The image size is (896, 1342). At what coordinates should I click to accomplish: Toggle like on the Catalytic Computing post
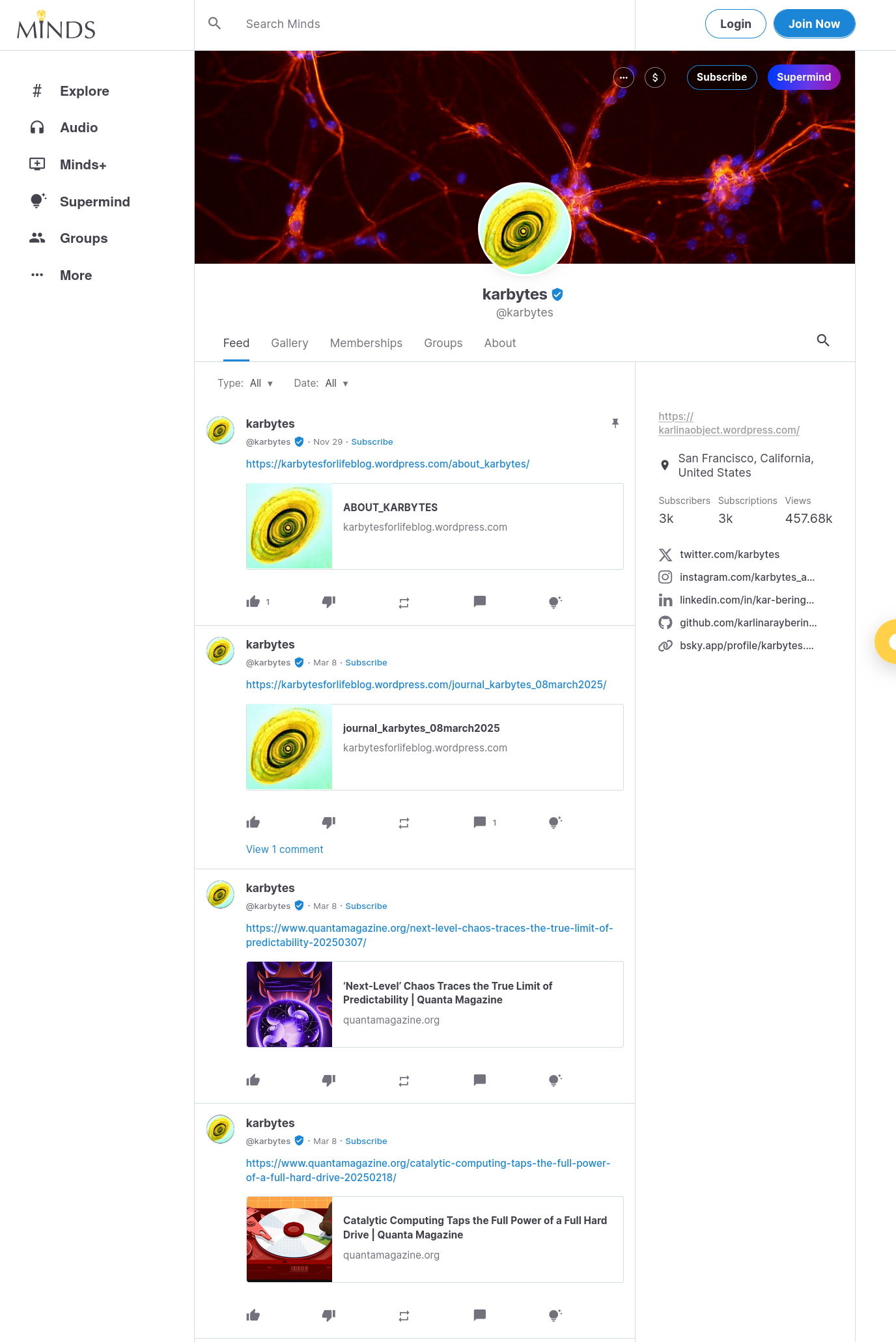pyautogui.click(x=253, y=1315)
